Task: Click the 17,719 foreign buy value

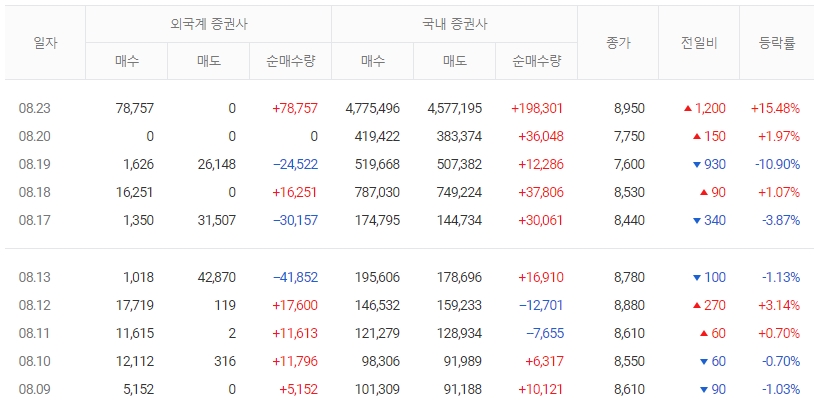Action: point(135,305)
